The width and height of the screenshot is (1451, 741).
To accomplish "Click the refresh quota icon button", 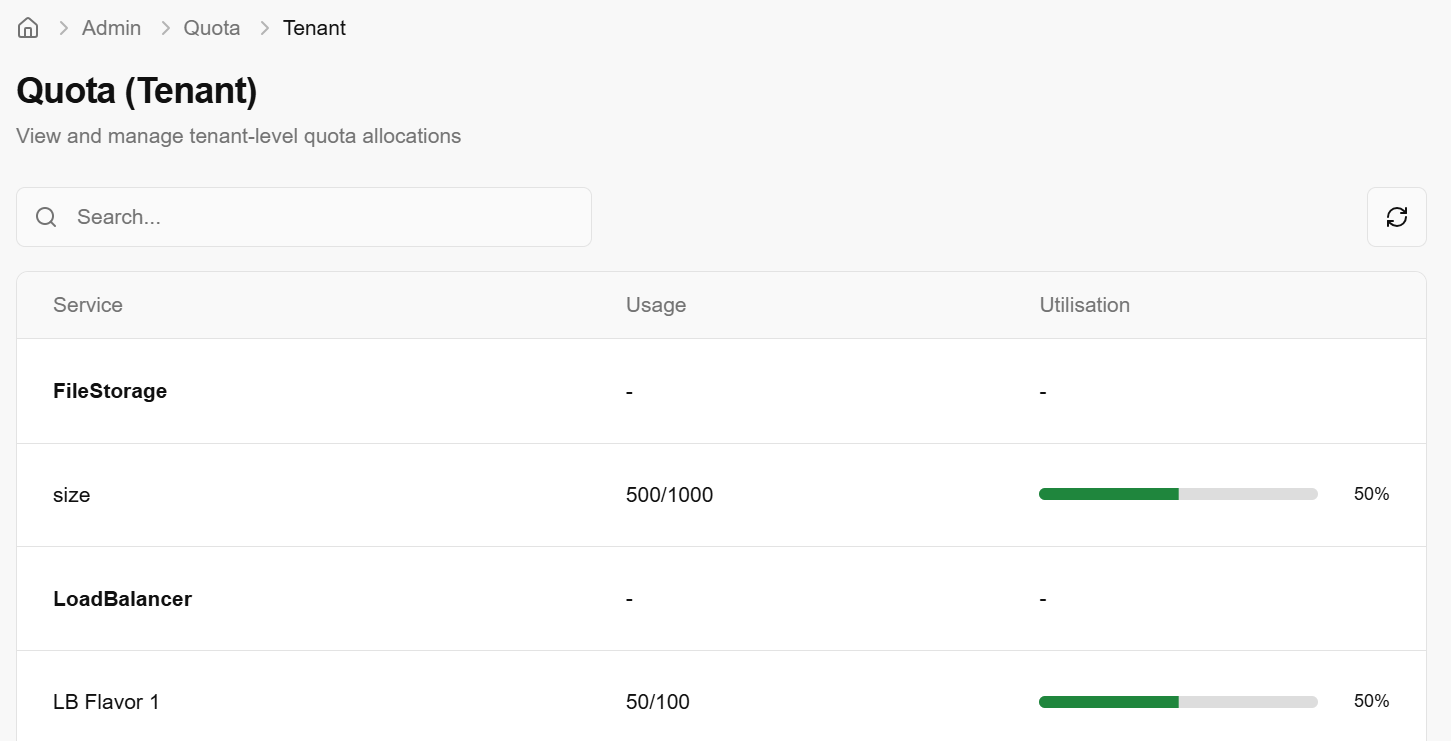I will (1396, 217).
